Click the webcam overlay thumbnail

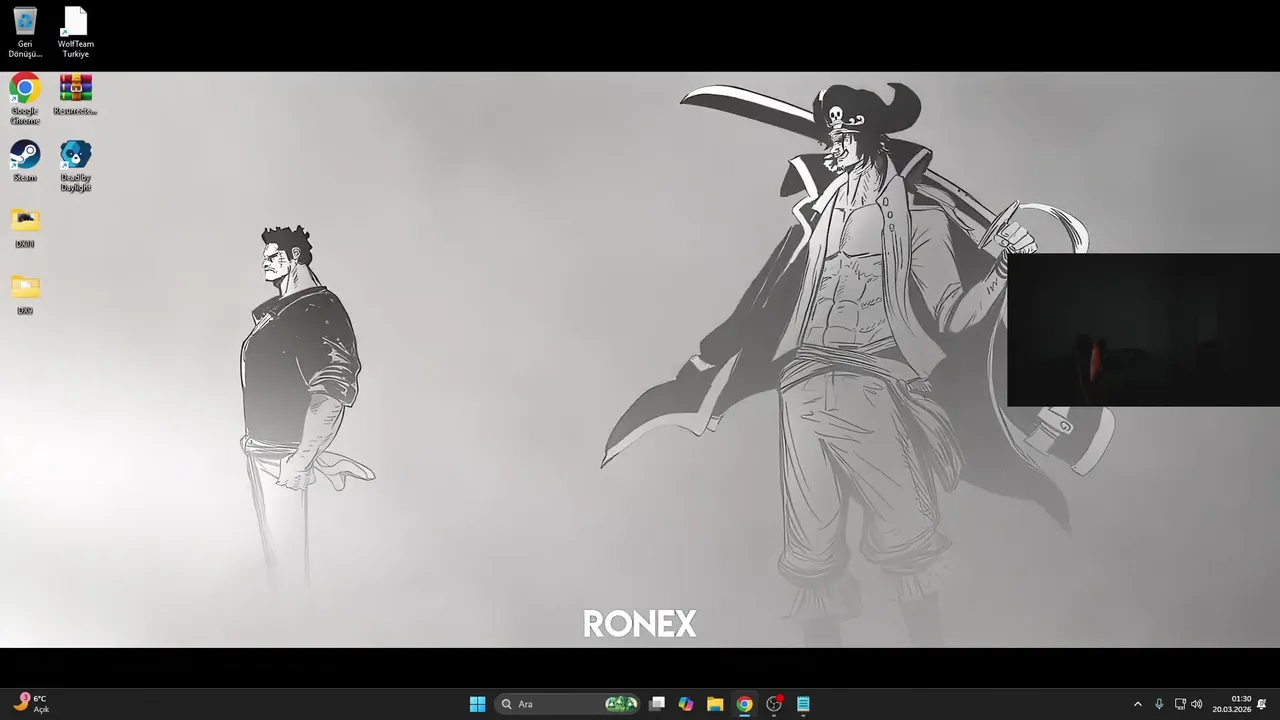click(1143, 330)
